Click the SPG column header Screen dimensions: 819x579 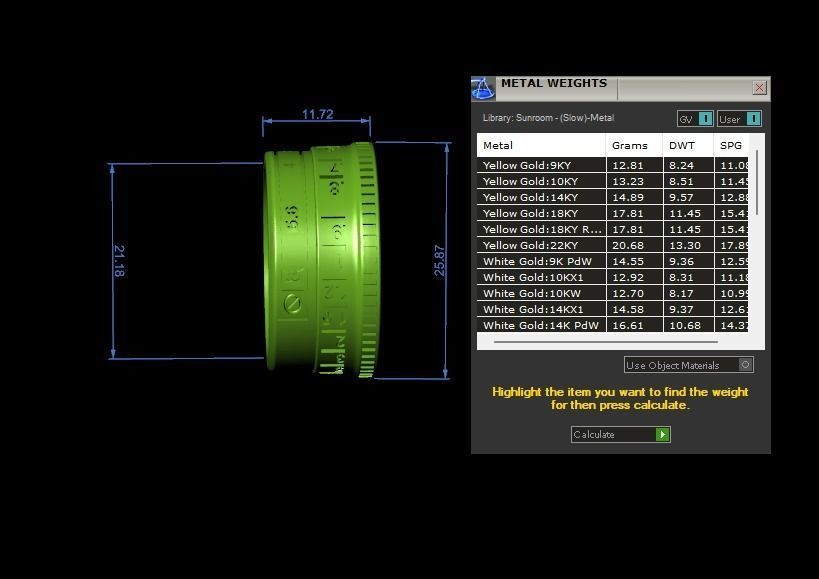[731, 145]
